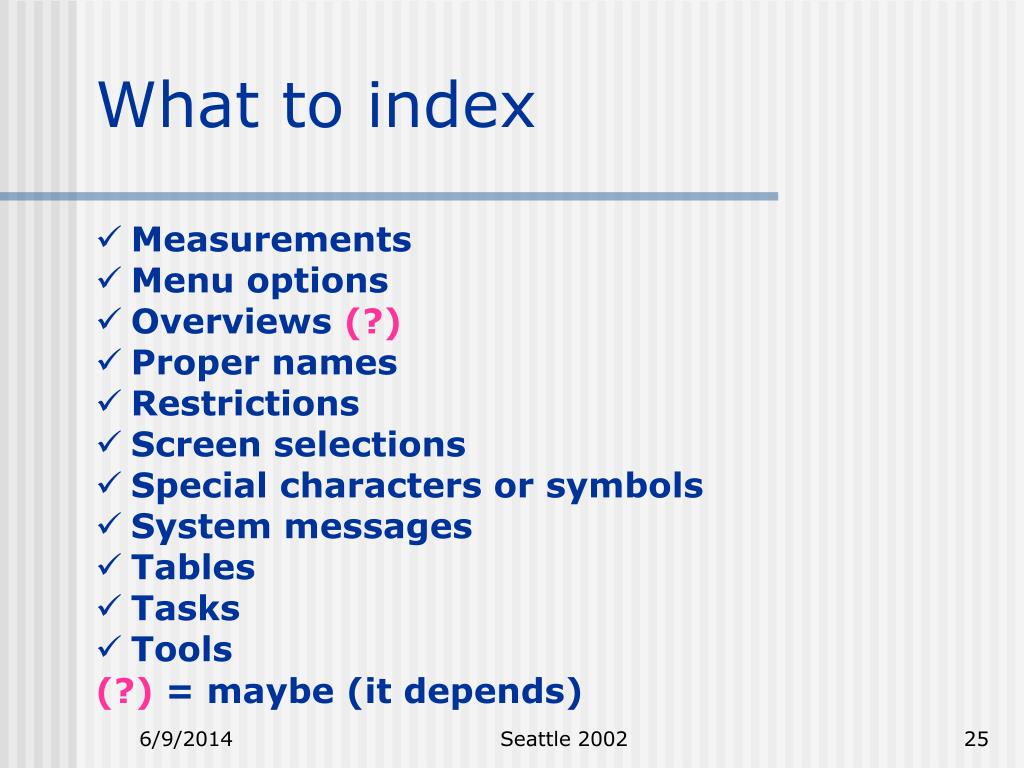
Task: Click the Menu options bullet text
Action: [260, 281]
